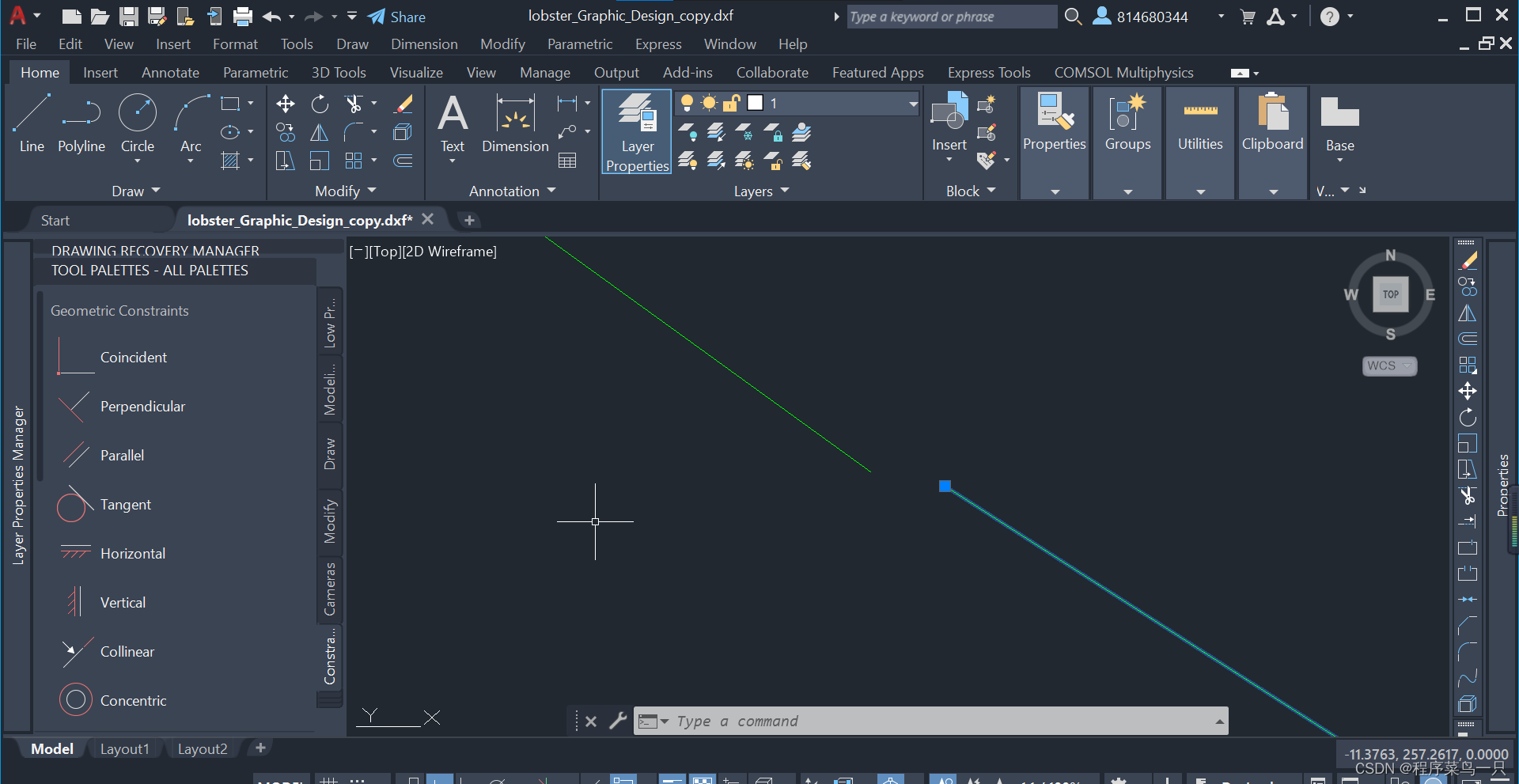Click the coordinates readout in status bar
The width and height of the screenshot is (1519, 784).
click(1427, 755)
